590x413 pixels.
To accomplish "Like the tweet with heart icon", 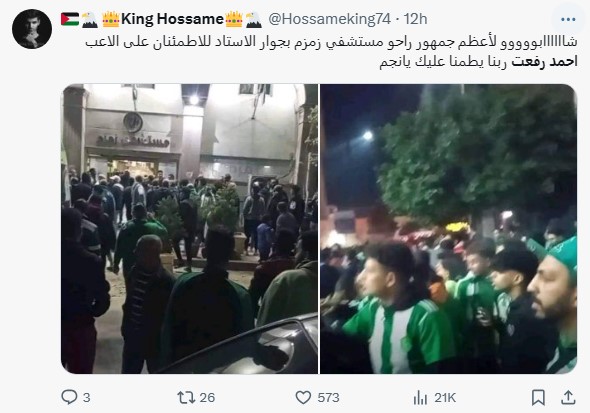I will point(303,397).
